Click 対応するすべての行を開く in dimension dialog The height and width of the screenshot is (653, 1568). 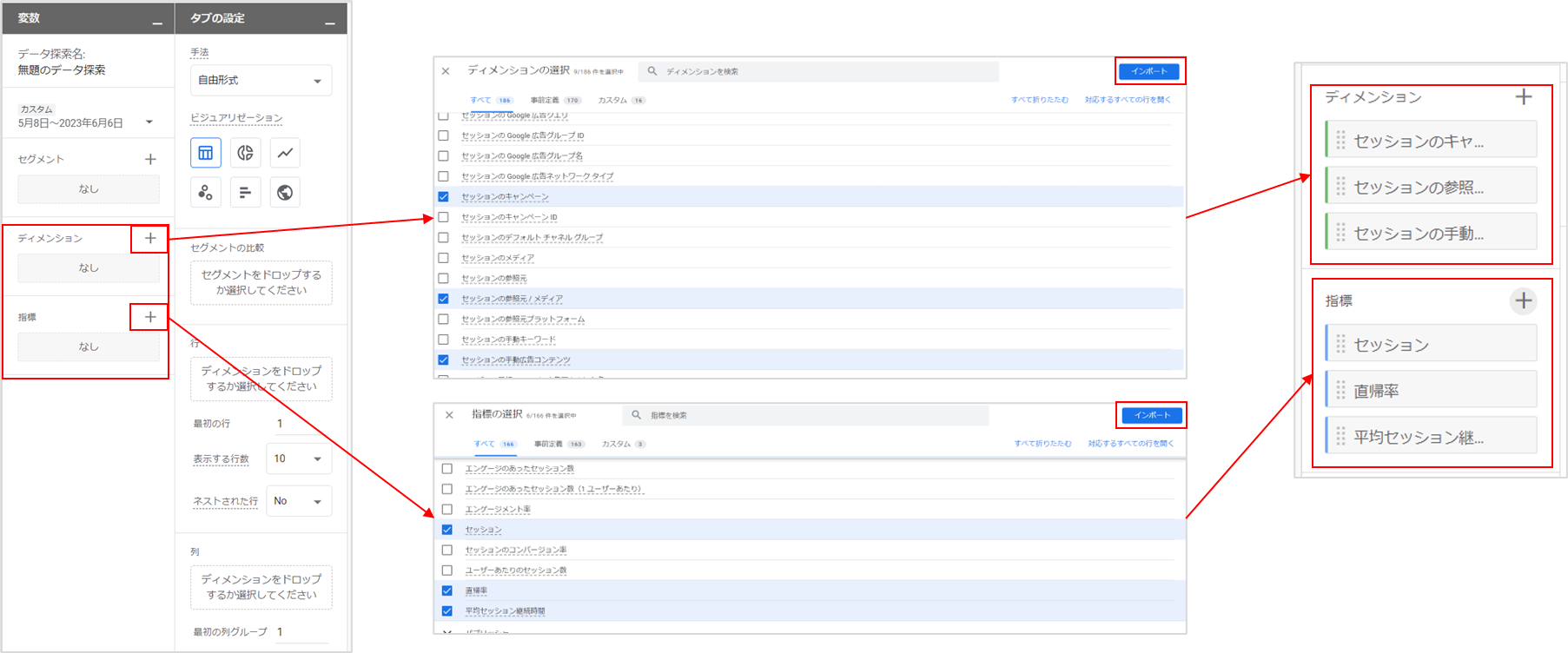pyautogui.click(x=1128, y=100)
